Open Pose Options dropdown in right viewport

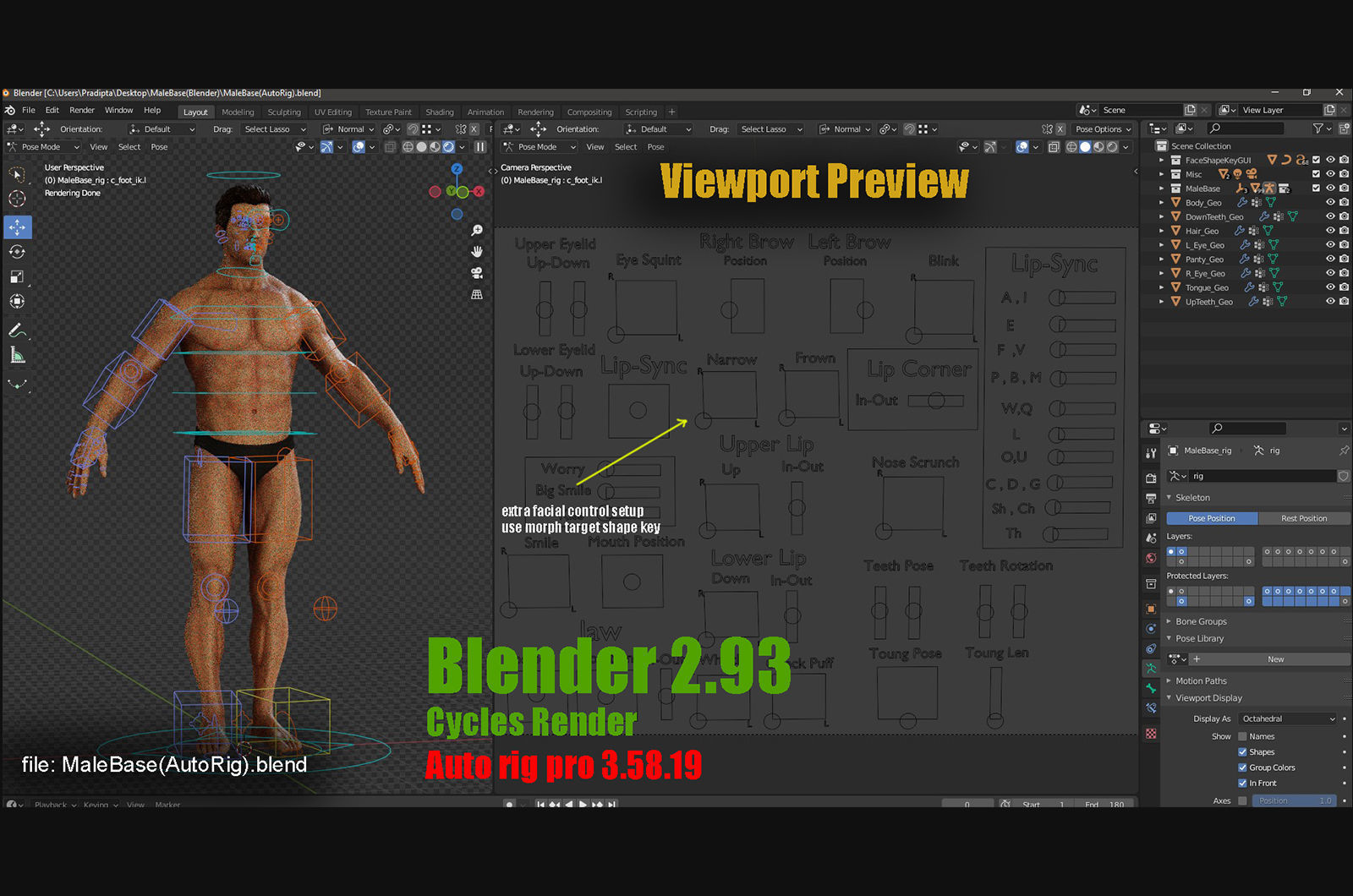(1103, 129)
